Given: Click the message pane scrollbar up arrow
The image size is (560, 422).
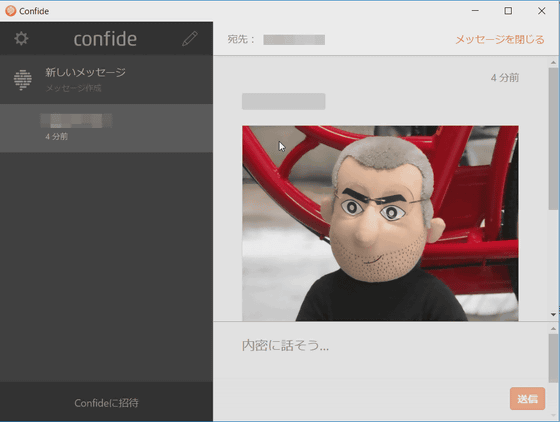Looking at the screenshot, I should [x=554, y=62].
